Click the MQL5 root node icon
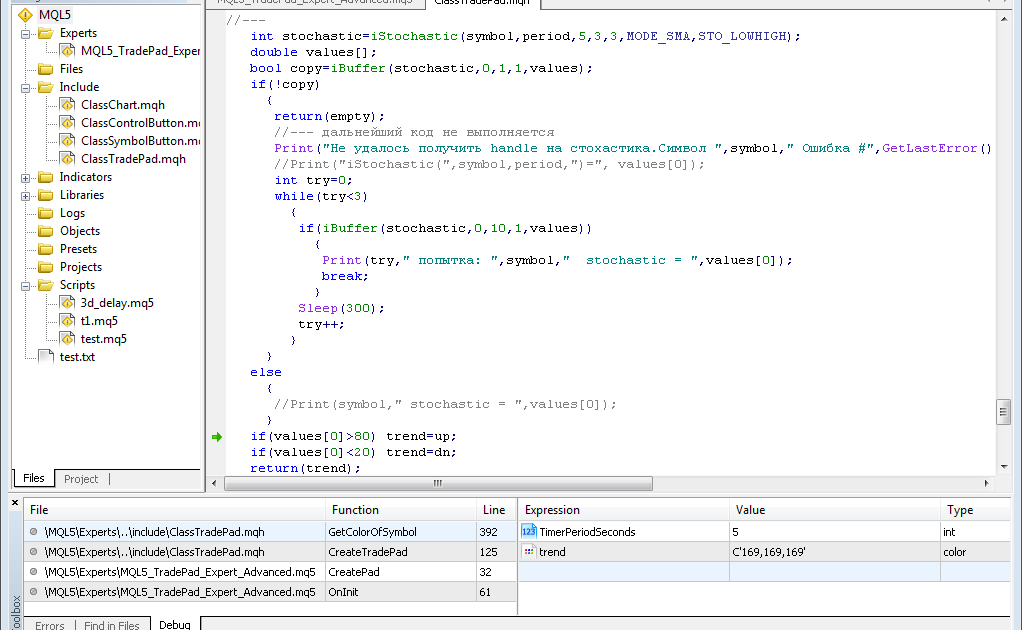This screenshot has width=1022, height=630. click(x=25, y=14)
